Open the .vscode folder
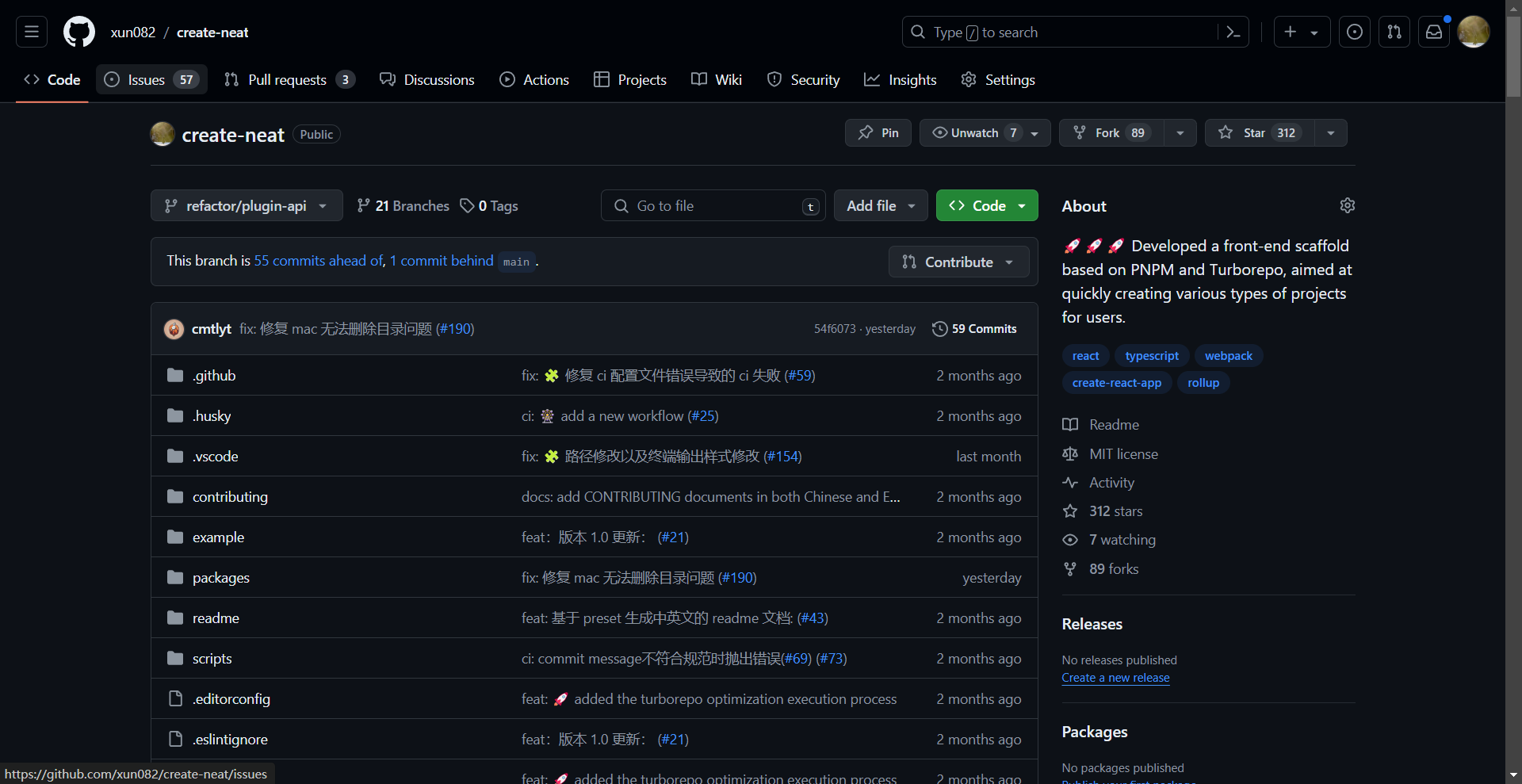The image size is (1522, 784). click(x=216, y=456)
